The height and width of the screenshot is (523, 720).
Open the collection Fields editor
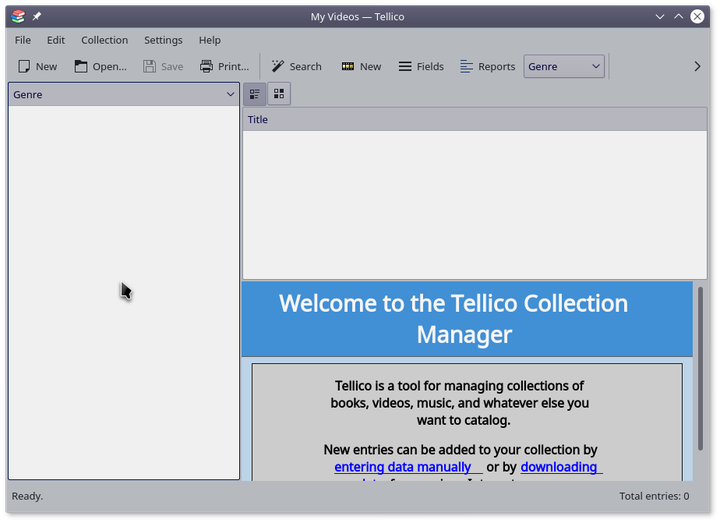click(420, 67)
